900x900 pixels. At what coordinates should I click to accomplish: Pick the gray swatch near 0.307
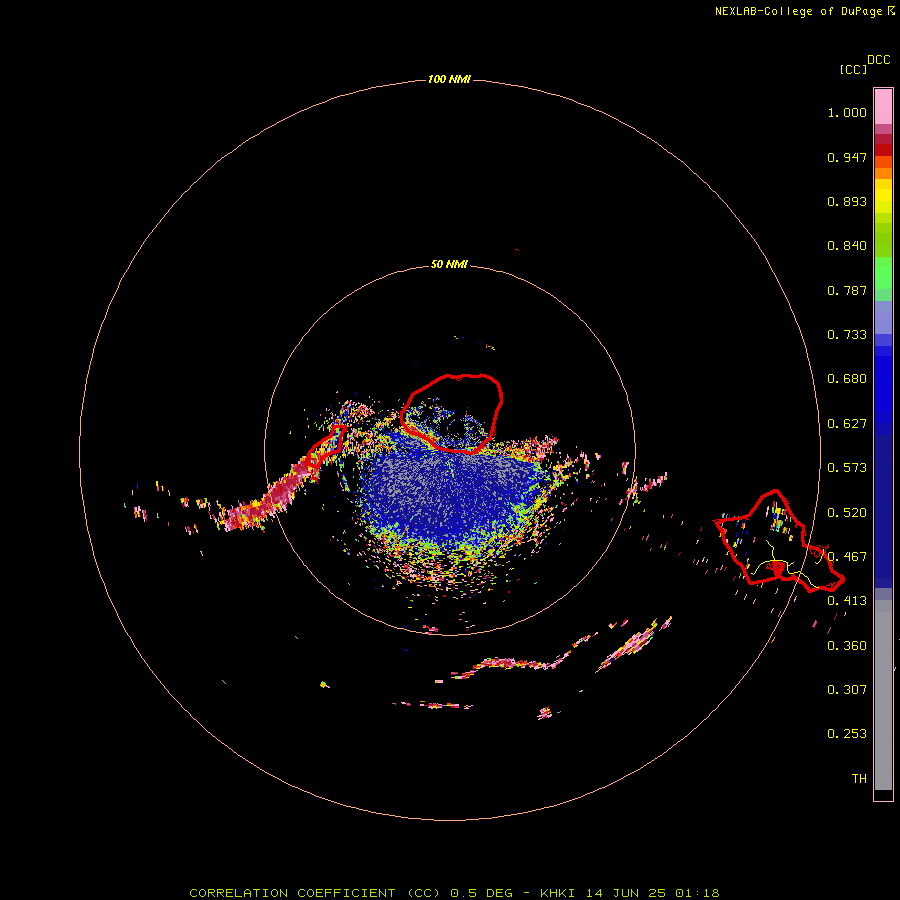coord(883,695)
